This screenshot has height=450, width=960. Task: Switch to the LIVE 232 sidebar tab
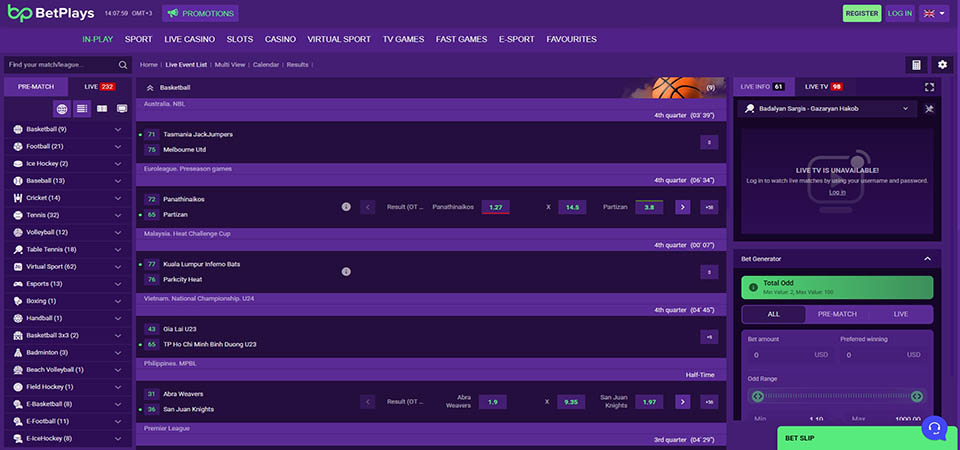(x=100, y=87)
